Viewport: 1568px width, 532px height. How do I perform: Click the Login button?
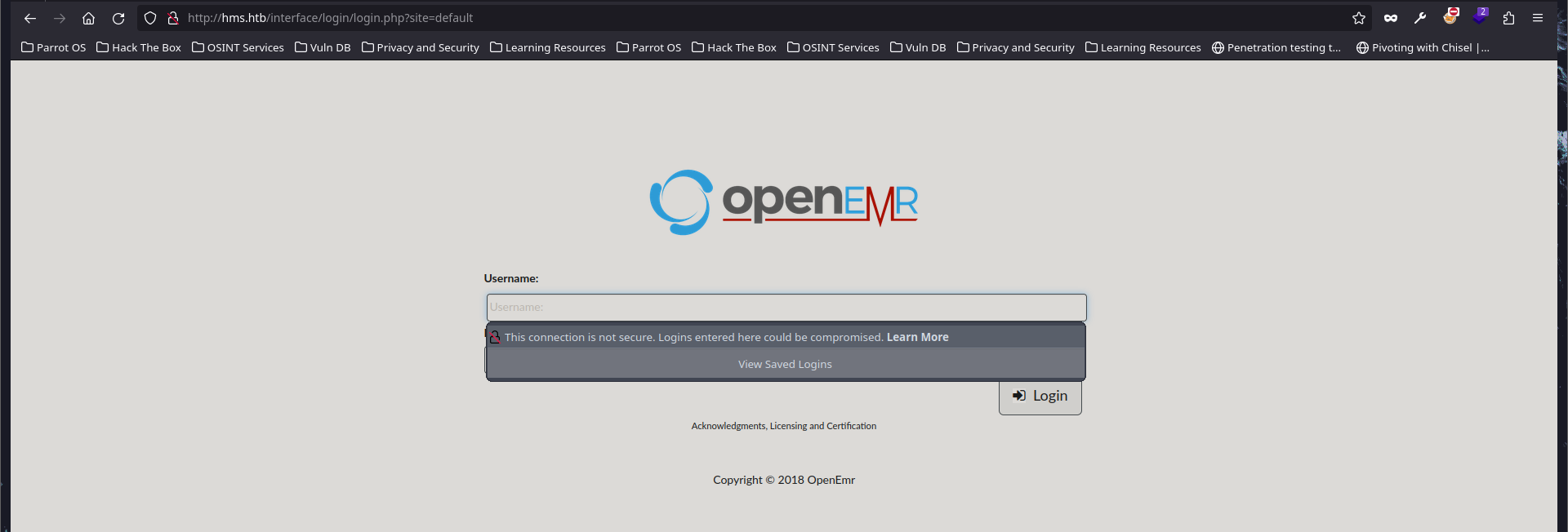tap(1040, 397)
